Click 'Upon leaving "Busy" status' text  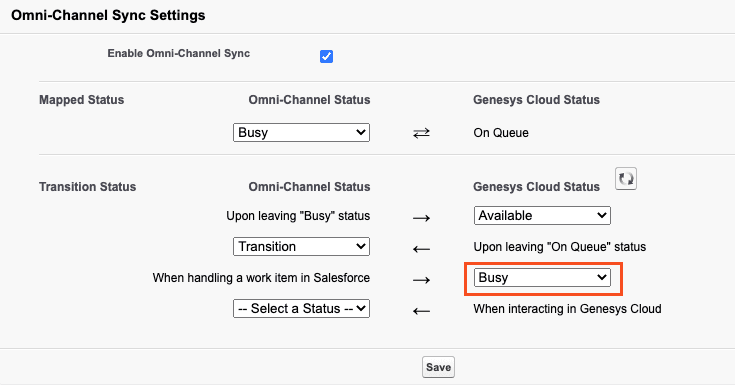[x=298, y=216]
